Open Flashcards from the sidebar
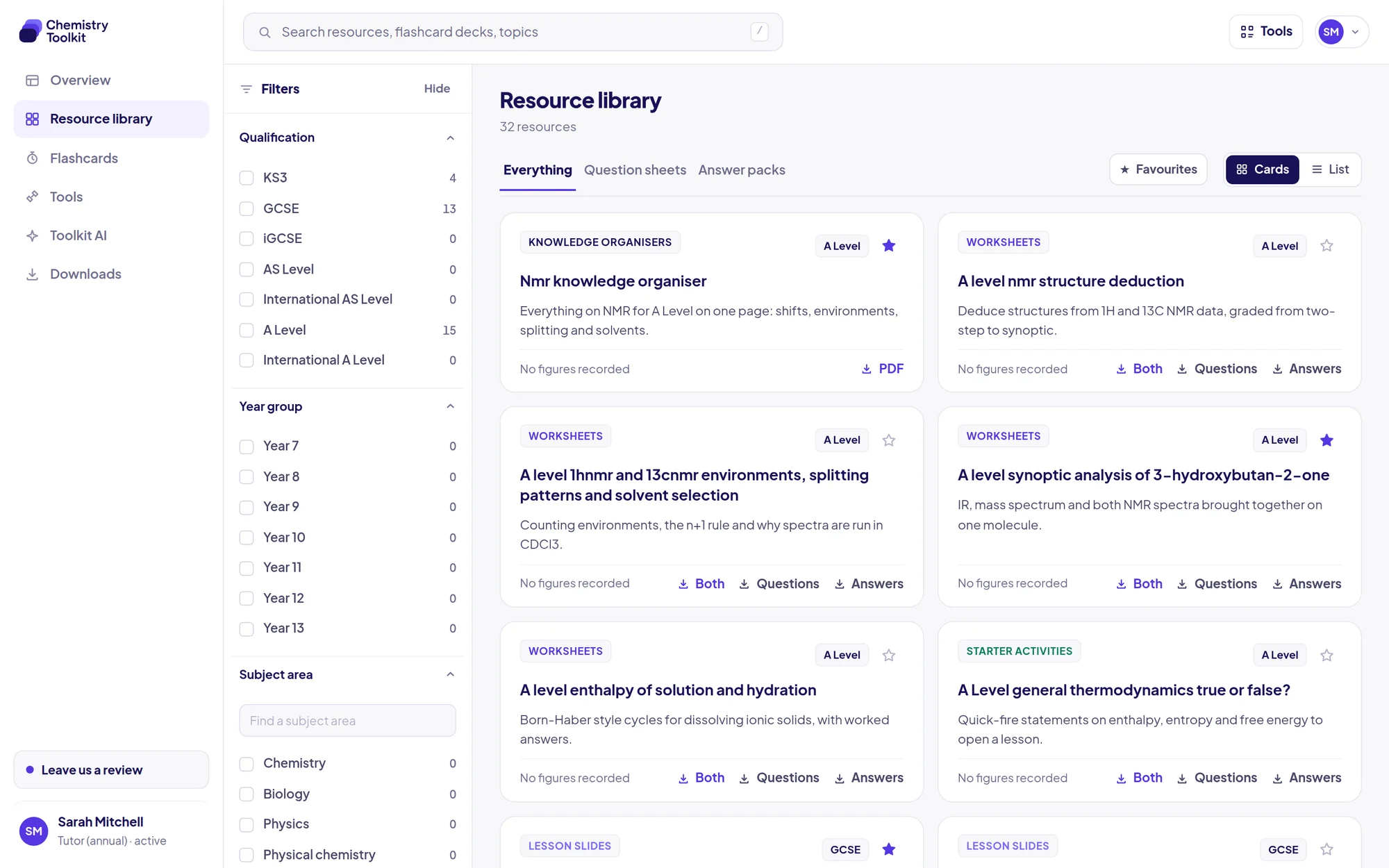Image resolution: width=1389 pixels, height=868 pixels. coord(111,158)
